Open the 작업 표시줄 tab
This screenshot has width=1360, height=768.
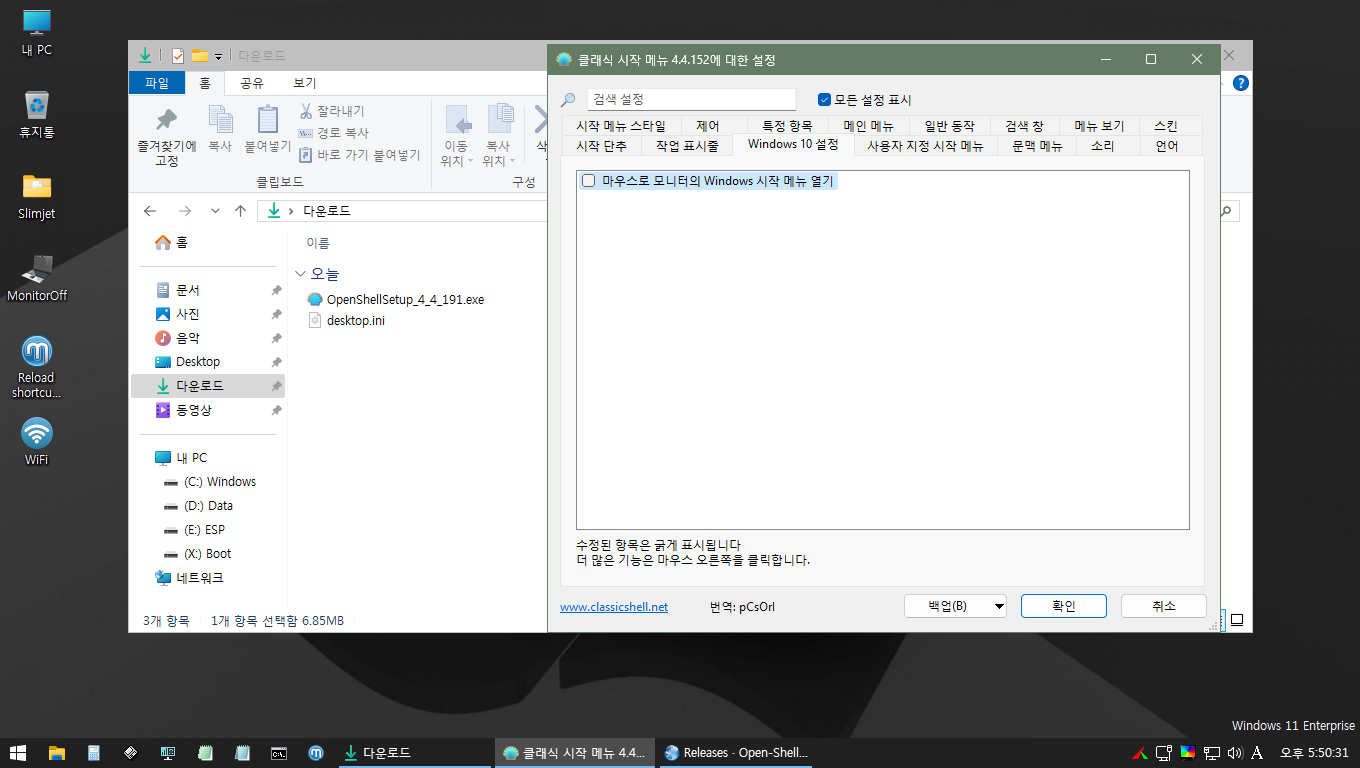coord(687,146)
